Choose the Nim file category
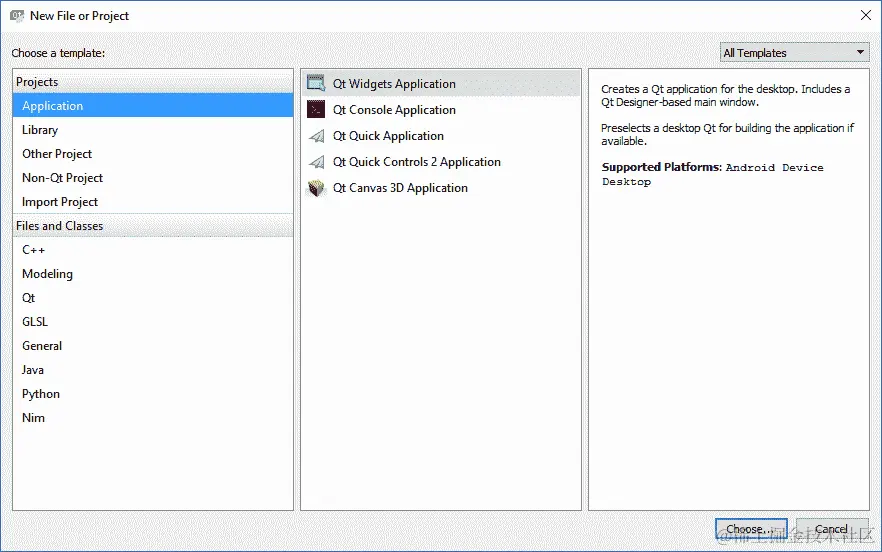The width and height of the screenshot is (882, 552). coord(153,418)
